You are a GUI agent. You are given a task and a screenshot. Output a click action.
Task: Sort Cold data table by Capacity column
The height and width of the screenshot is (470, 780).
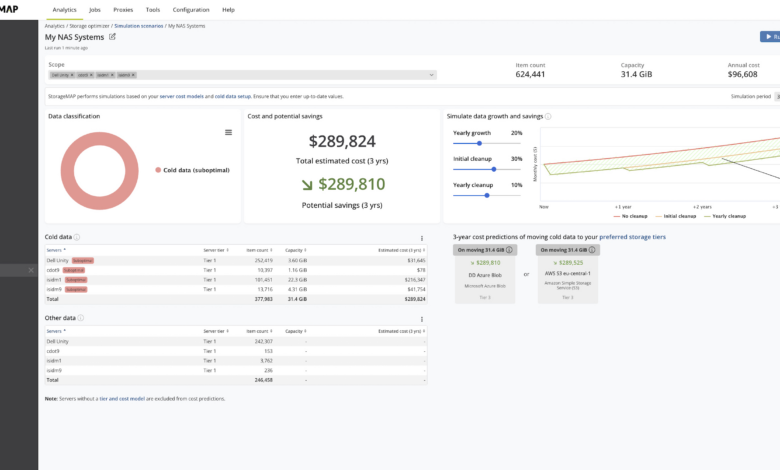point(296,250)
